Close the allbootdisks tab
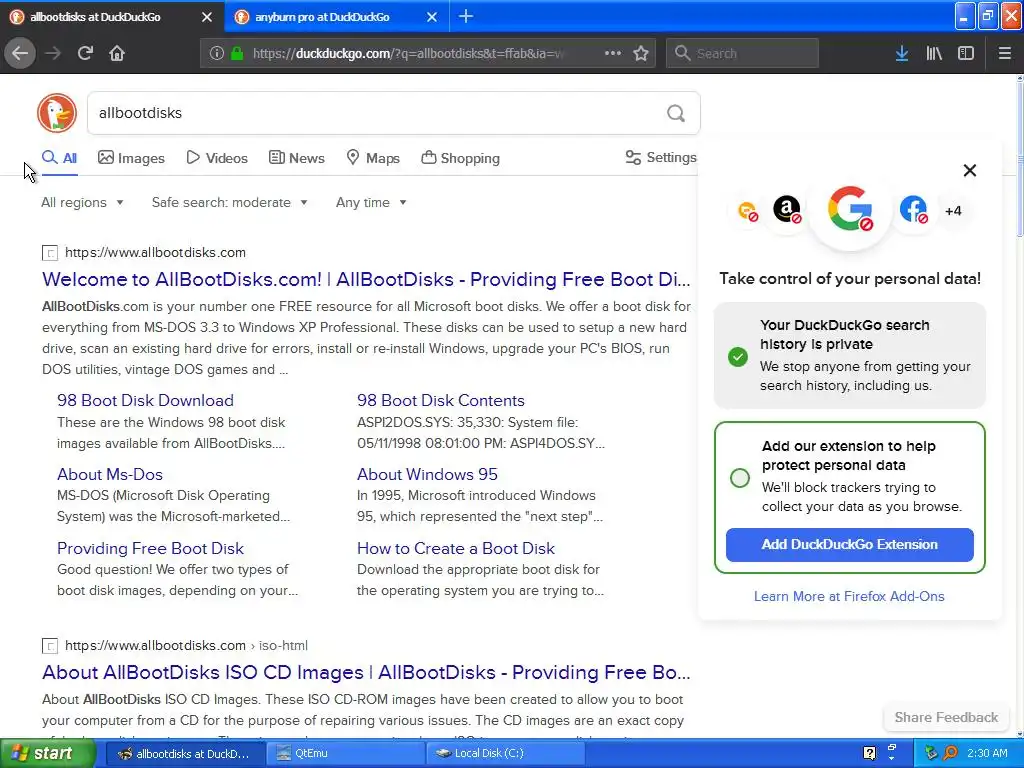 tap(207, 17)
